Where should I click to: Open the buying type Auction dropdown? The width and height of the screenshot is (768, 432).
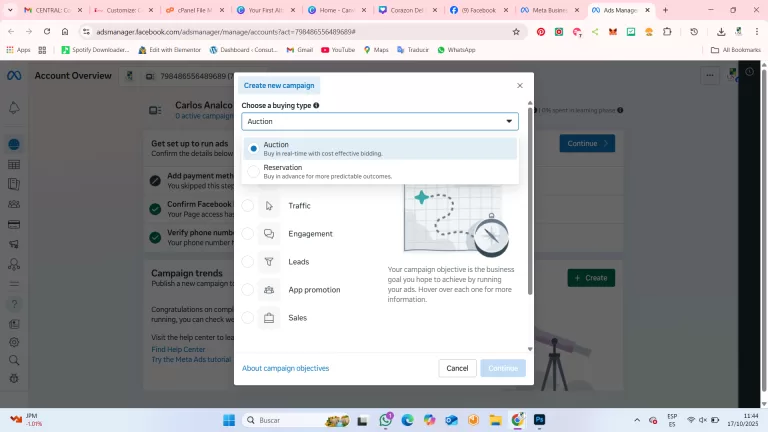point(380,121)
